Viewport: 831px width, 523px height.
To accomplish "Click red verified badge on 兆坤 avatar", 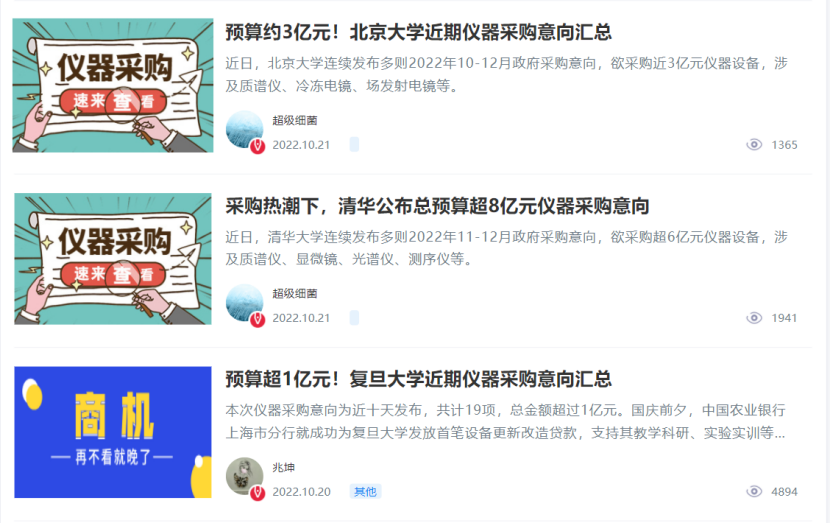I will [x=258, y=493].
